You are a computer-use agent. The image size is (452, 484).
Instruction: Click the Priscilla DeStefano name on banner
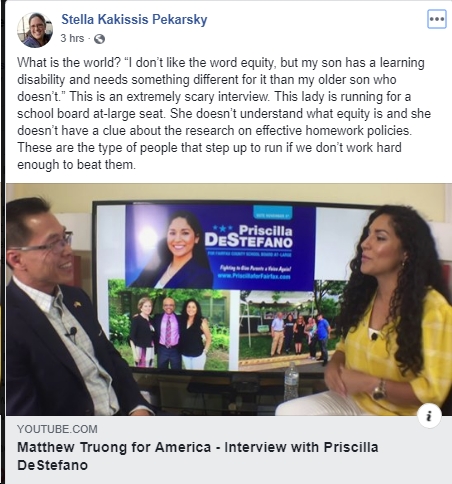tap(249, 236)
